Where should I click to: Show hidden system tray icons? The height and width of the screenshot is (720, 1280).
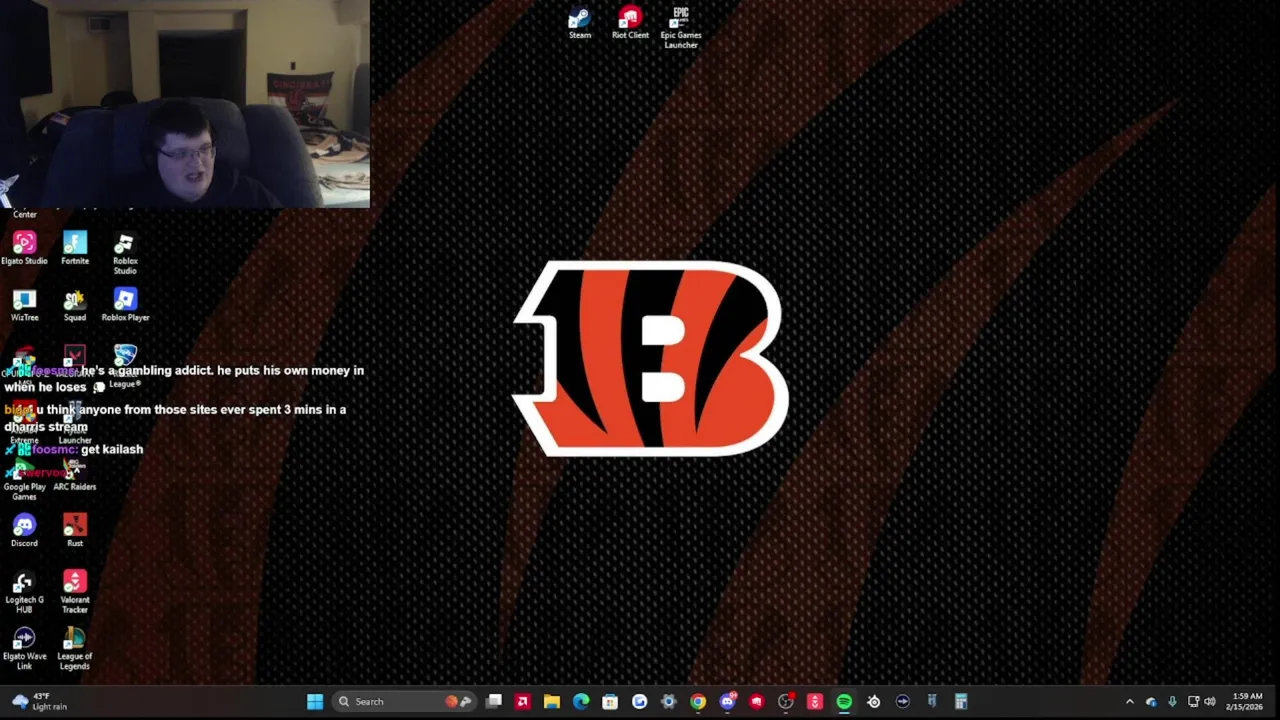pos(1130,702)
